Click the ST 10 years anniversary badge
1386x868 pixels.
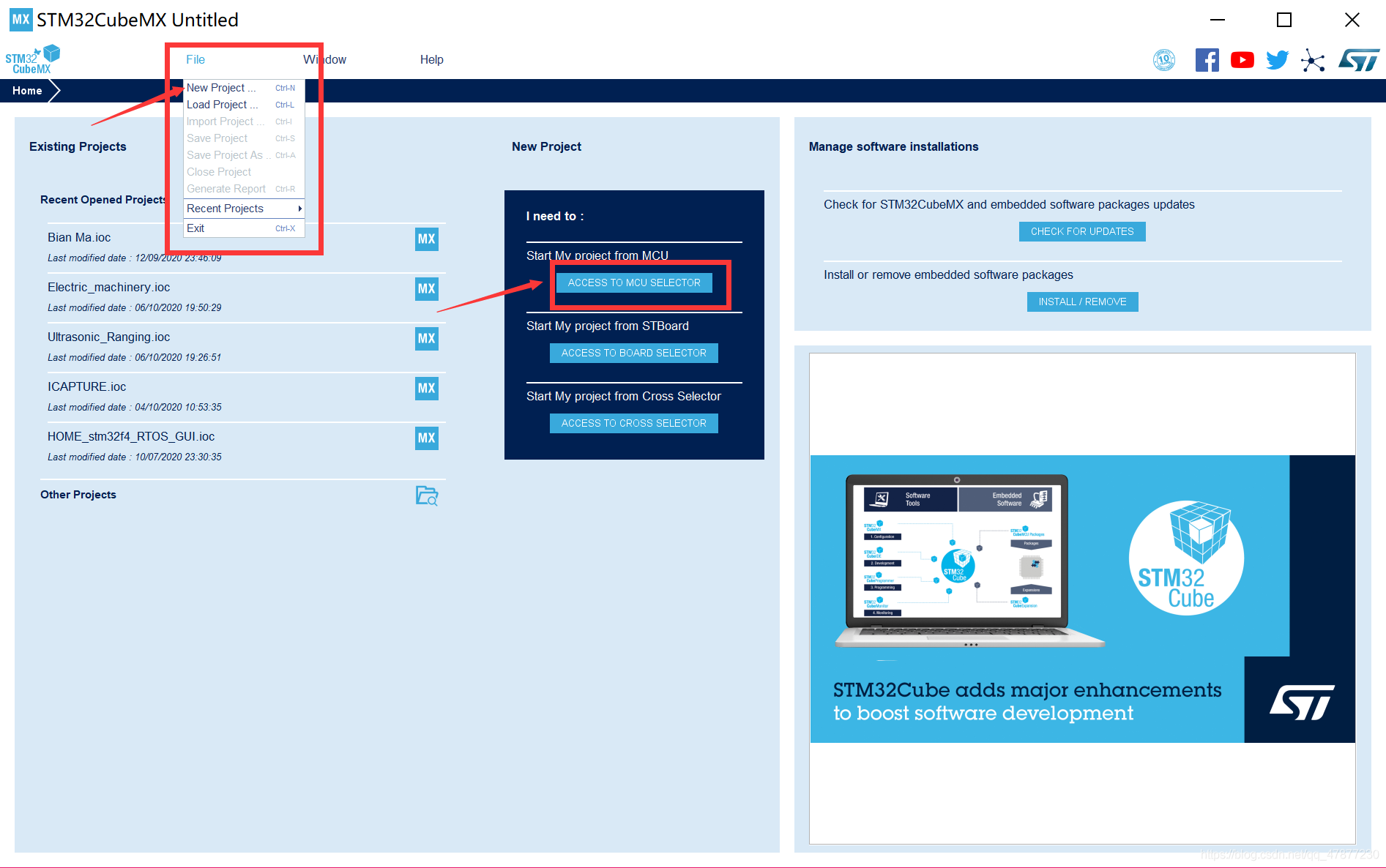click(1164, 60)
